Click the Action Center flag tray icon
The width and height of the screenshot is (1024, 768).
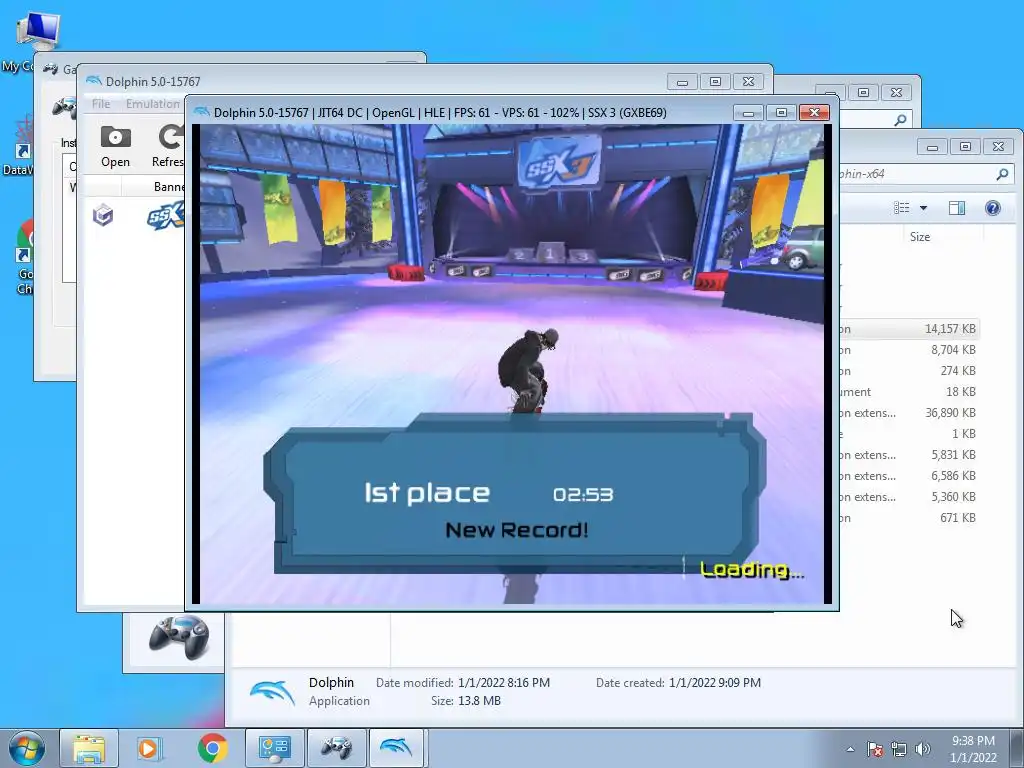pos(874,749)
